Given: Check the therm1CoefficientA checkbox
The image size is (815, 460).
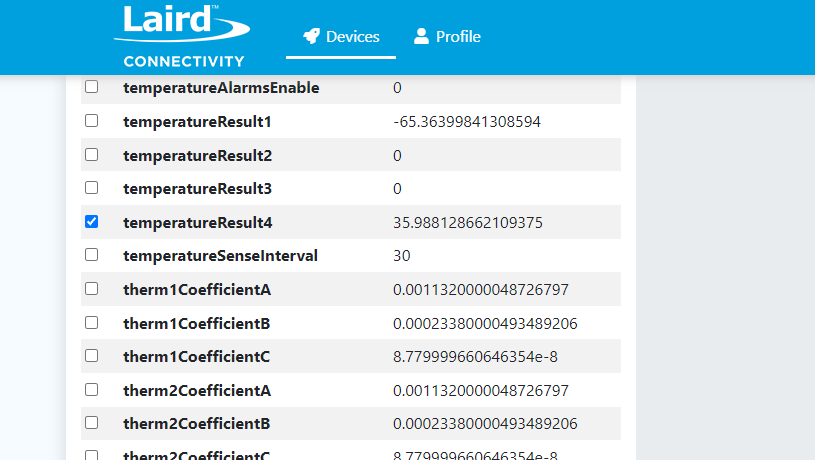Looking at the screenshot, I should [x=92, y=289].
